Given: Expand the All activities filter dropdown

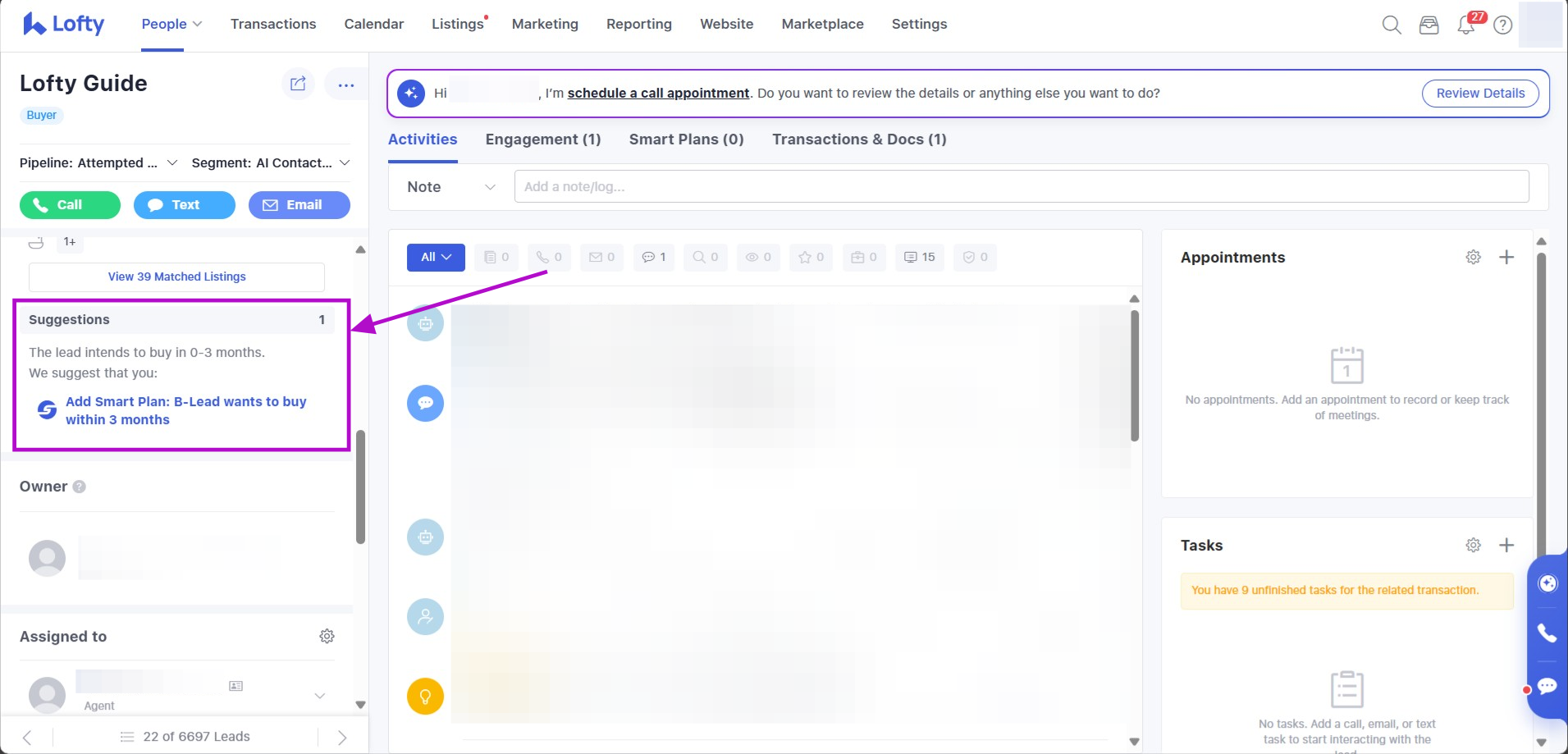Looking at the screenshot, I should click(x=436, y=258).
